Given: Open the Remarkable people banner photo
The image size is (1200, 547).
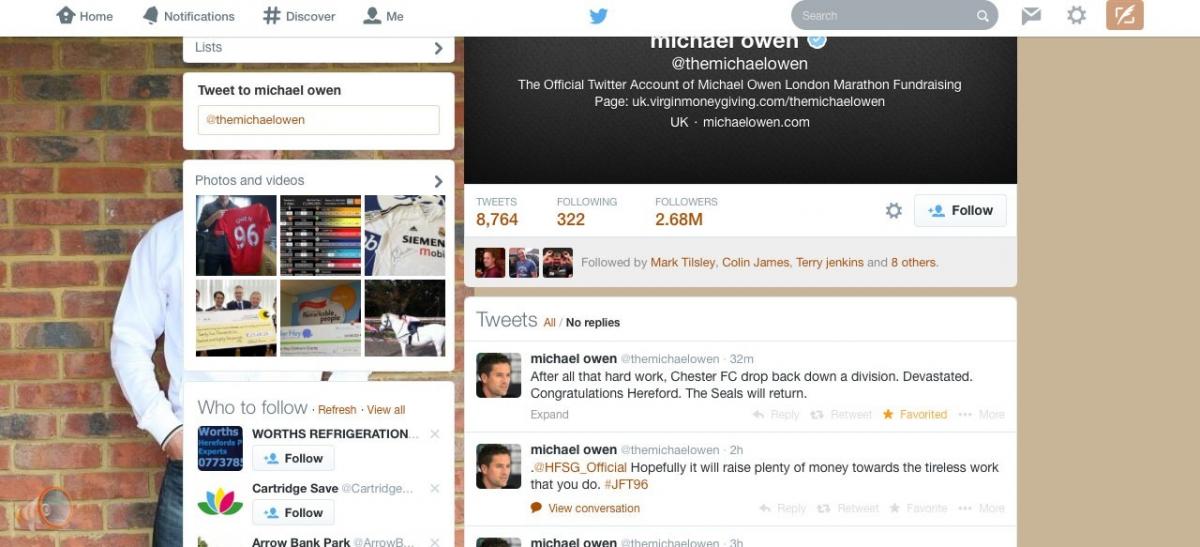Looking at the screenshot, I should click(320, 318).
